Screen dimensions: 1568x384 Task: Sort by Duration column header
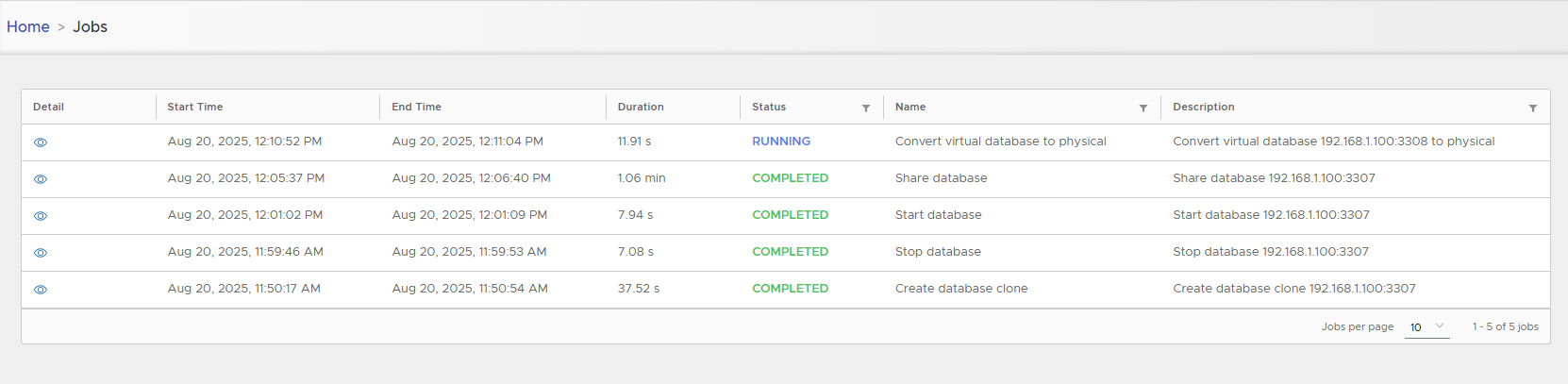pyautogui.click(x=641, y=107)
